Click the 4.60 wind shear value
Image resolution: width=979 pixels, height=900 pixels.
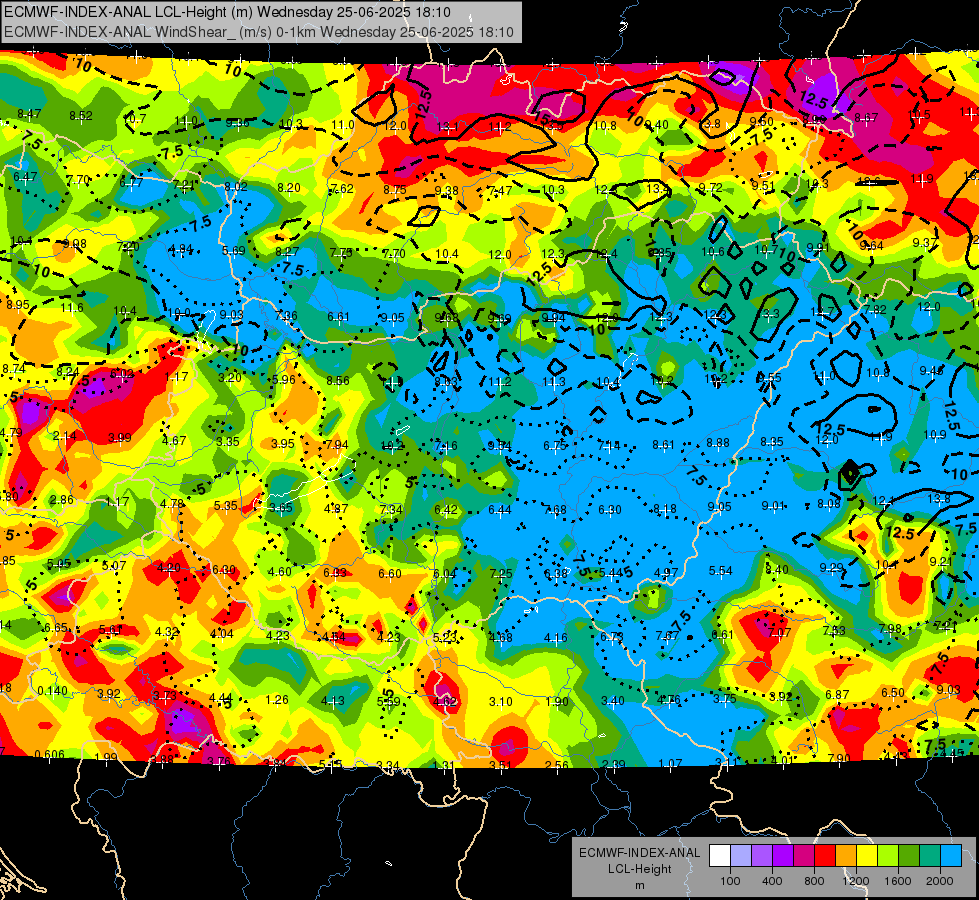[x=280, y=571]
